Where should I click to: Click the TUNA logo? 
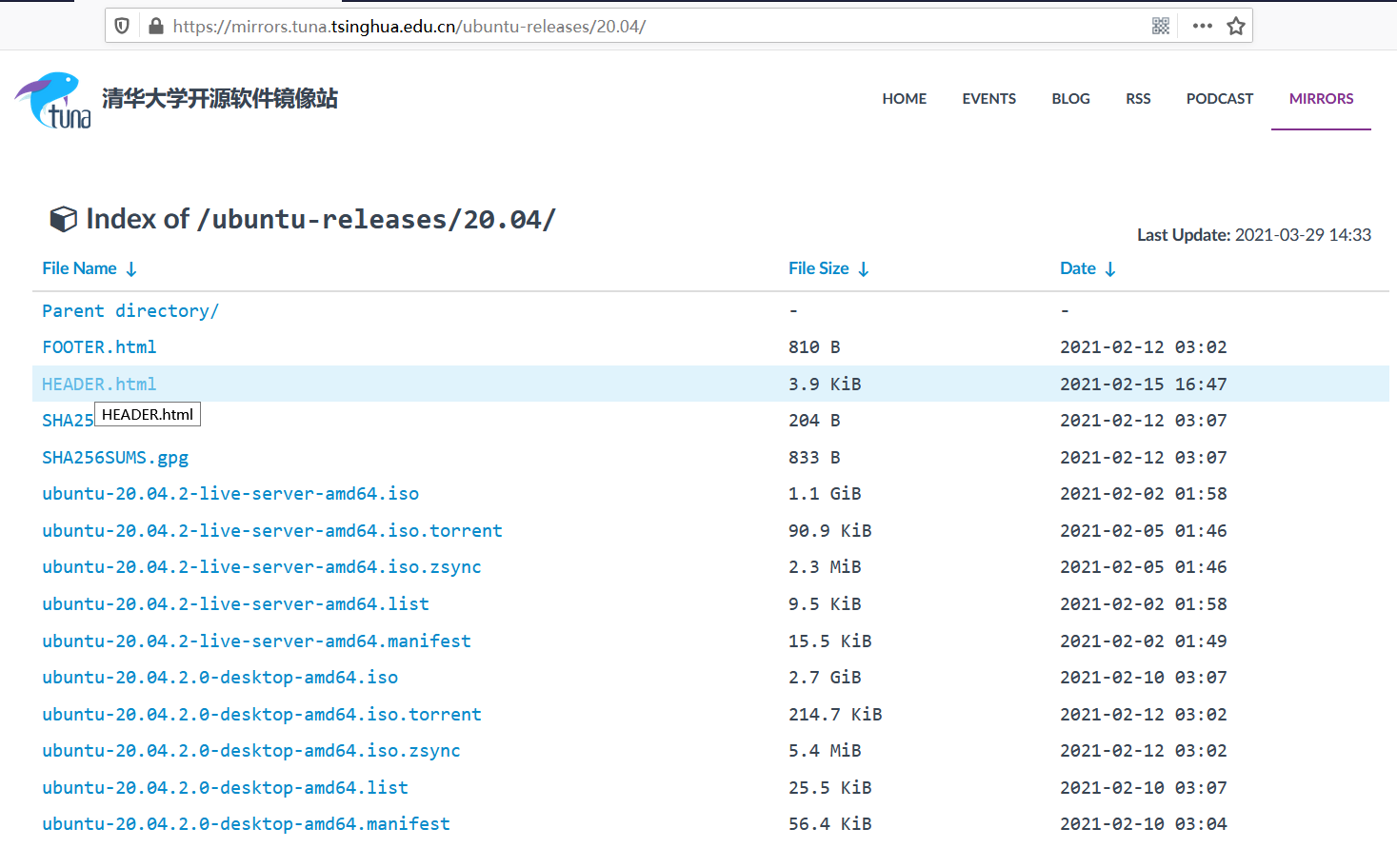(x=53, y=100)
